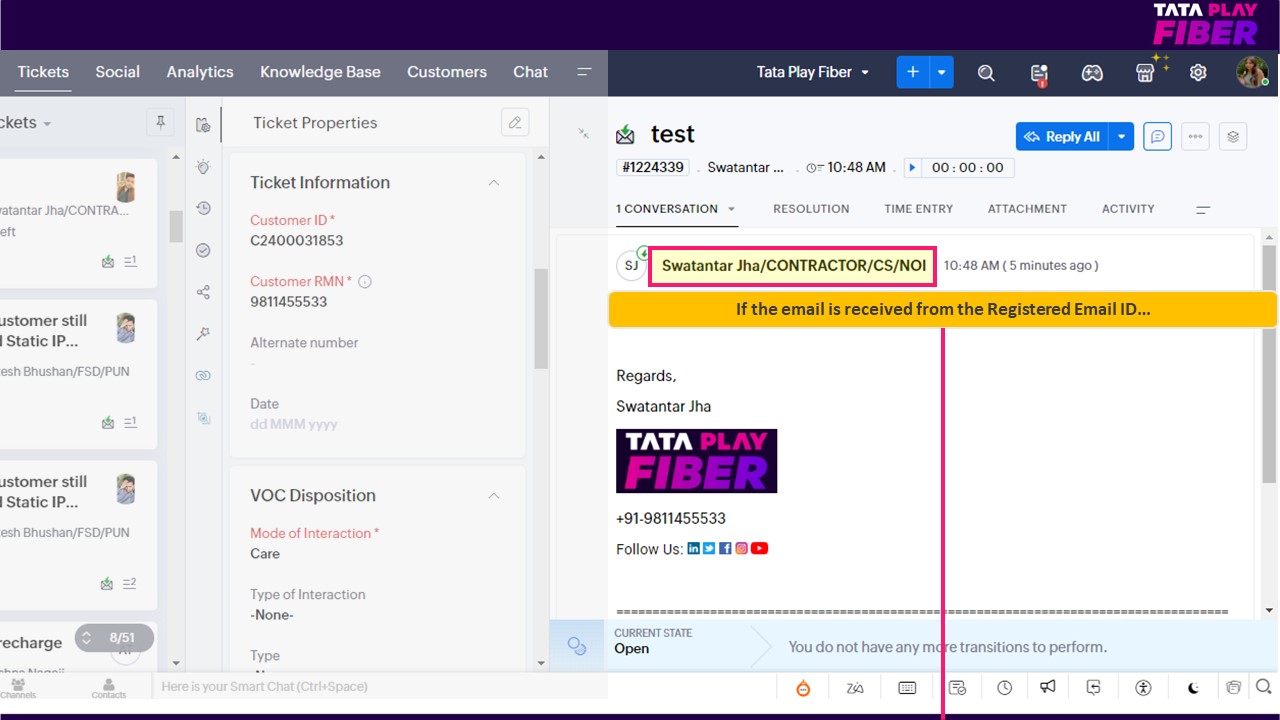The image size is (1280, 720).
Task: Open the accessibility options icon
Action: coord(1144,688)
